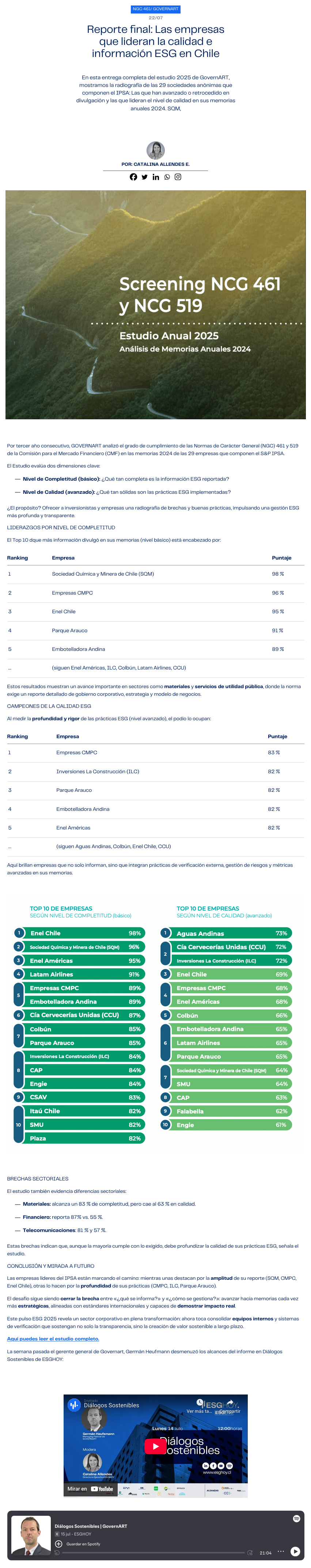
Task: Click 'Ver más tarde' clock icon on video
Action: [x=200, y=1404]
